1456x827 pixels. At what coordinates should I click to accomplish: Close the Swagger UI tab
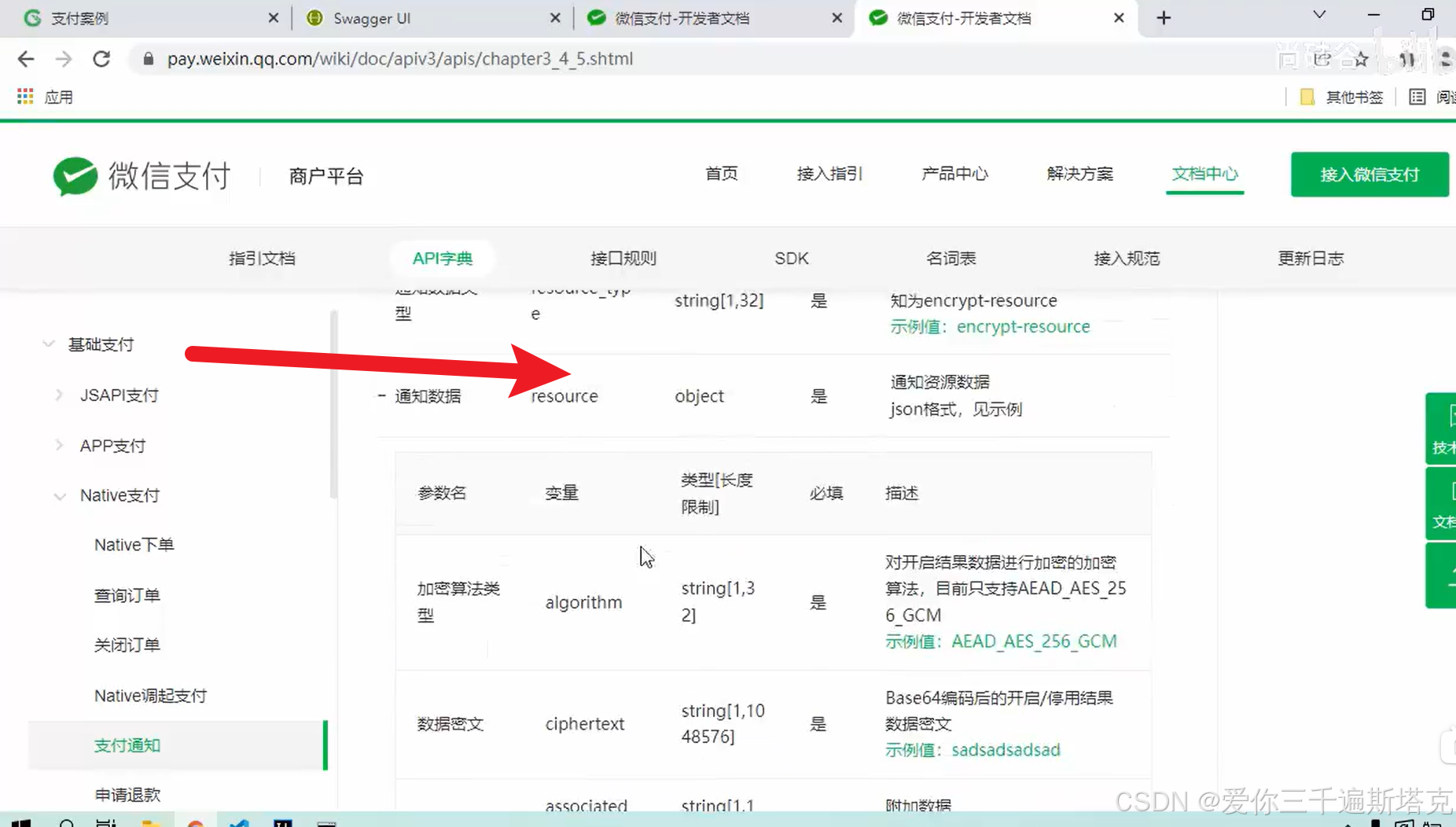[555, 18]
